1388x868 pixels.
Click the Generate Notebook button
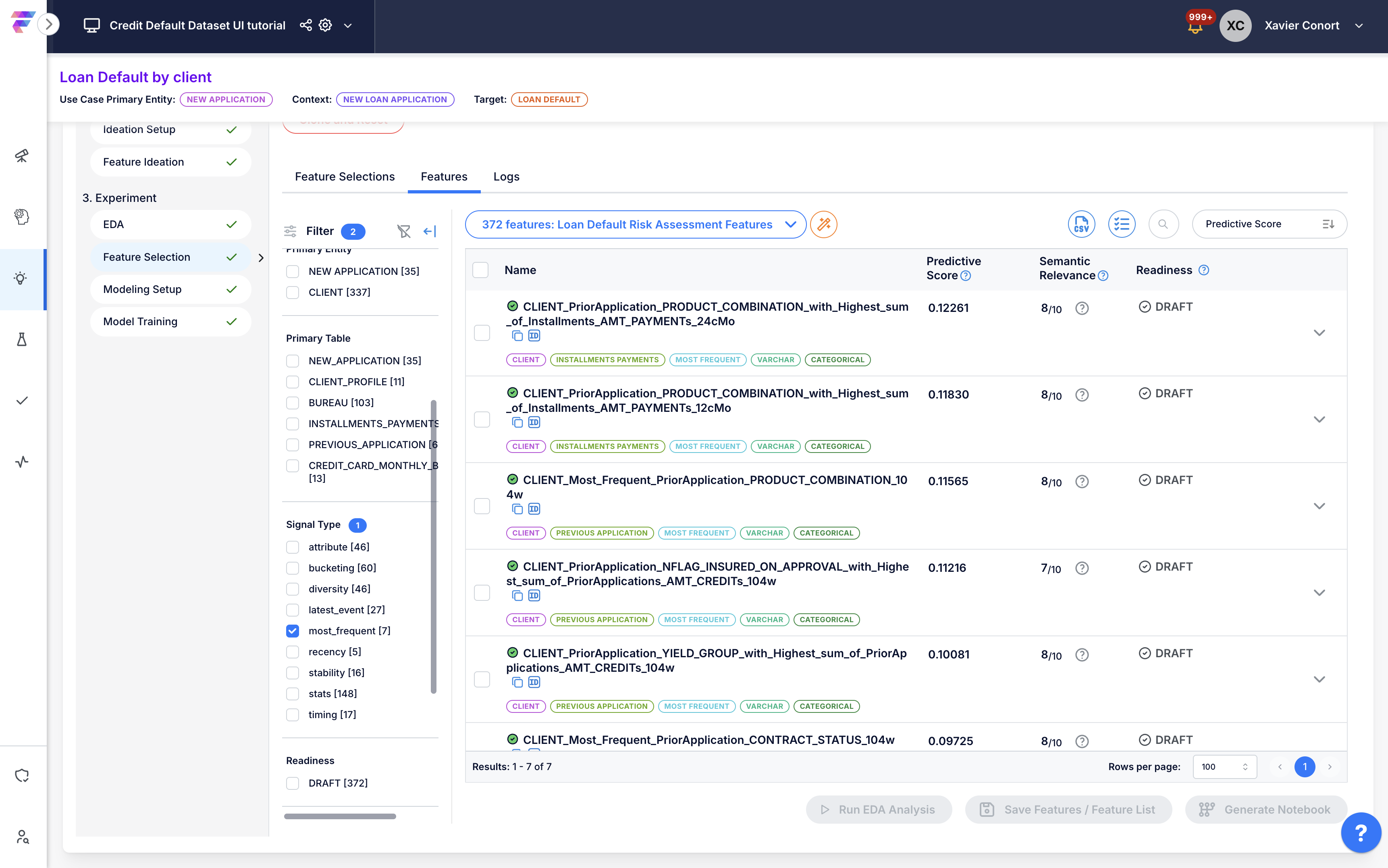(x=1265, y=810)
